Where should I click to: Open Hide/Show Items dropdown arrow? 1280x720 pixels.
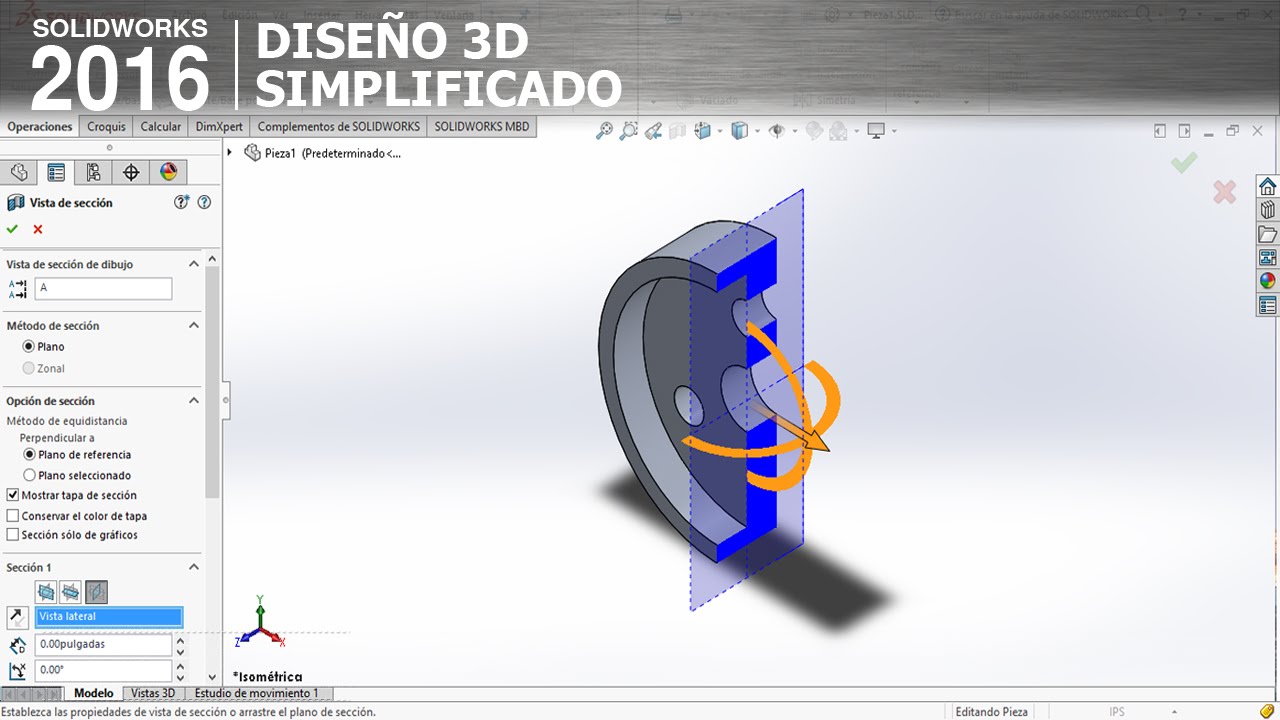coord(794,131)
